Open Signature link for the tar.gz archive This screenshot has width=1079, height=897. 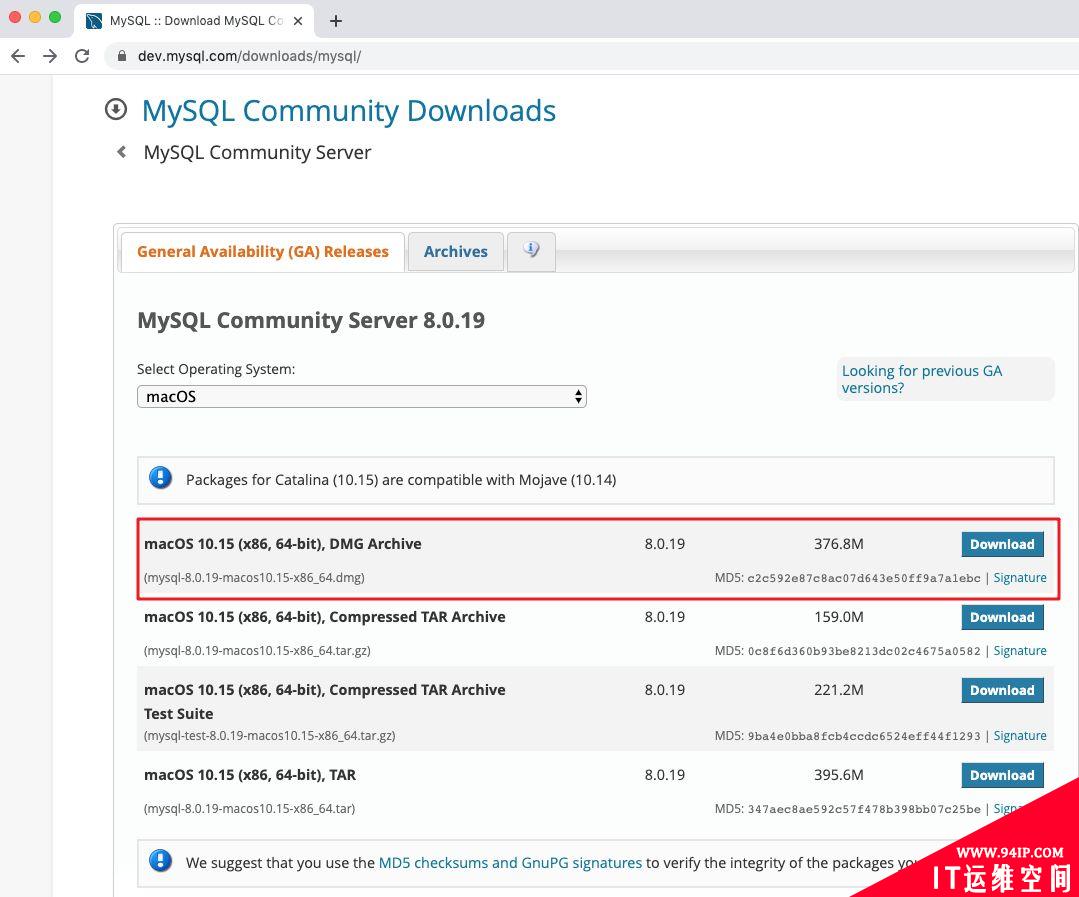1020,651
